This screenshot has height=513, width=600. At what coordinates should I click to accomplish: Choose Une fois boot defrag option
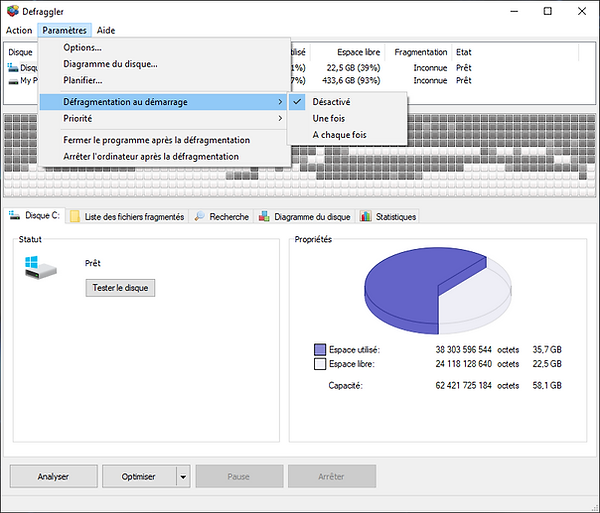(347, 118)
